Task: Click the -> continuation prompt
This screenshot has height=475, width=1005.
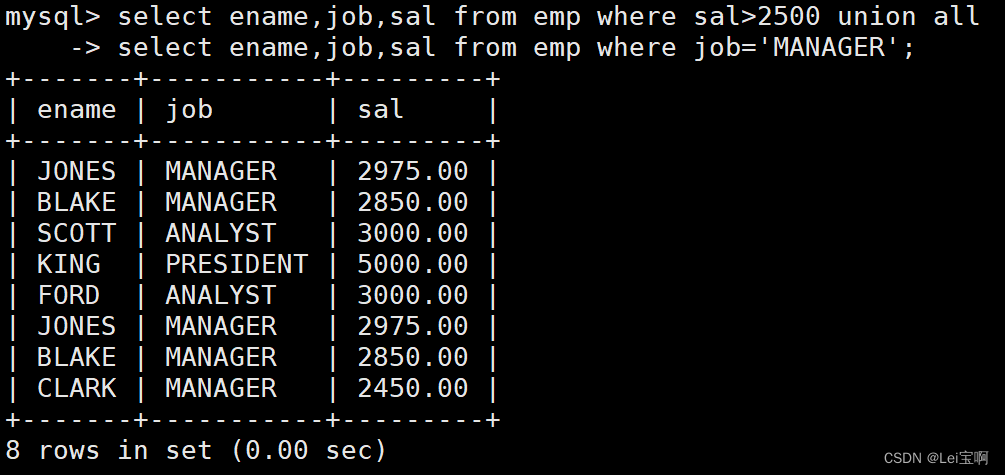Action: click(84, 47)
